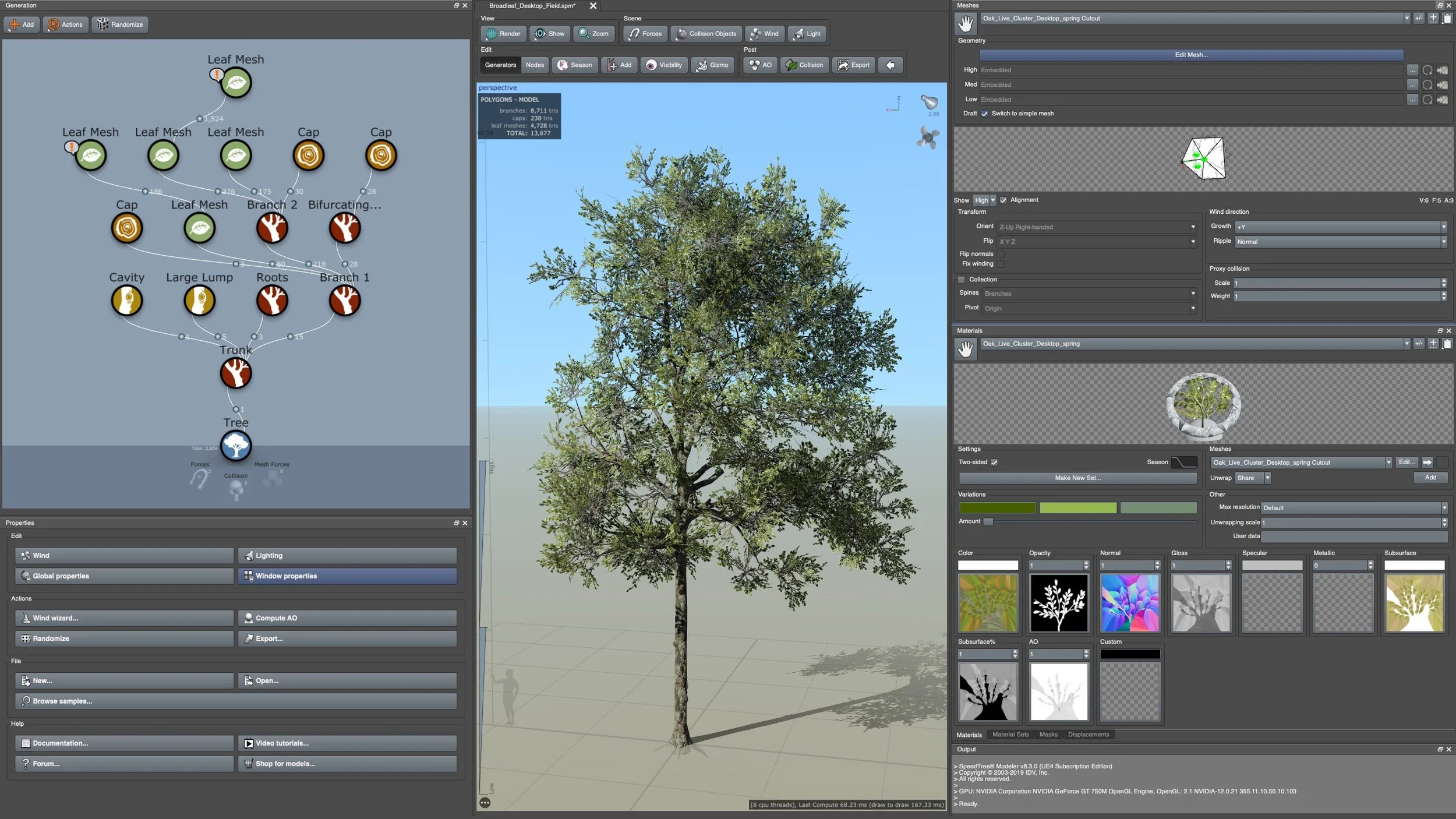Toggle the Two-sided material checkbox
This screenshot has height=819, width=1456.
click(994, 463)
